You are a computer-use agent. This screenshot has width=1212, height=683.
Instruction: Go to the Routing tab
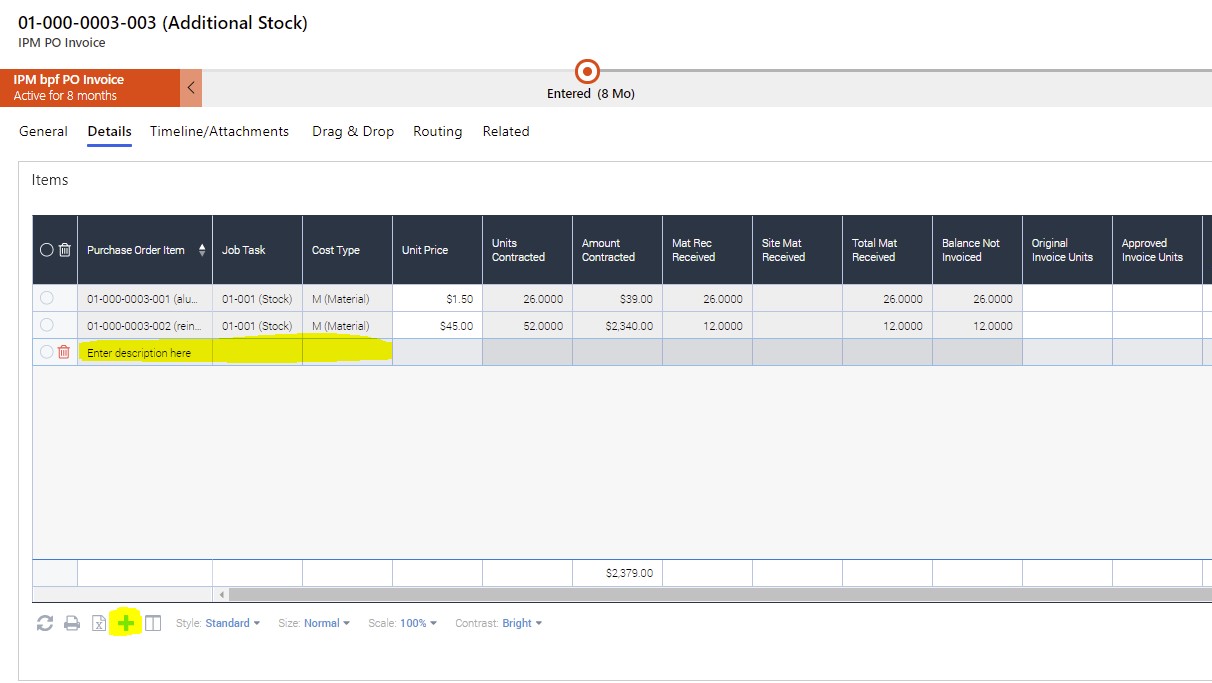438,131
